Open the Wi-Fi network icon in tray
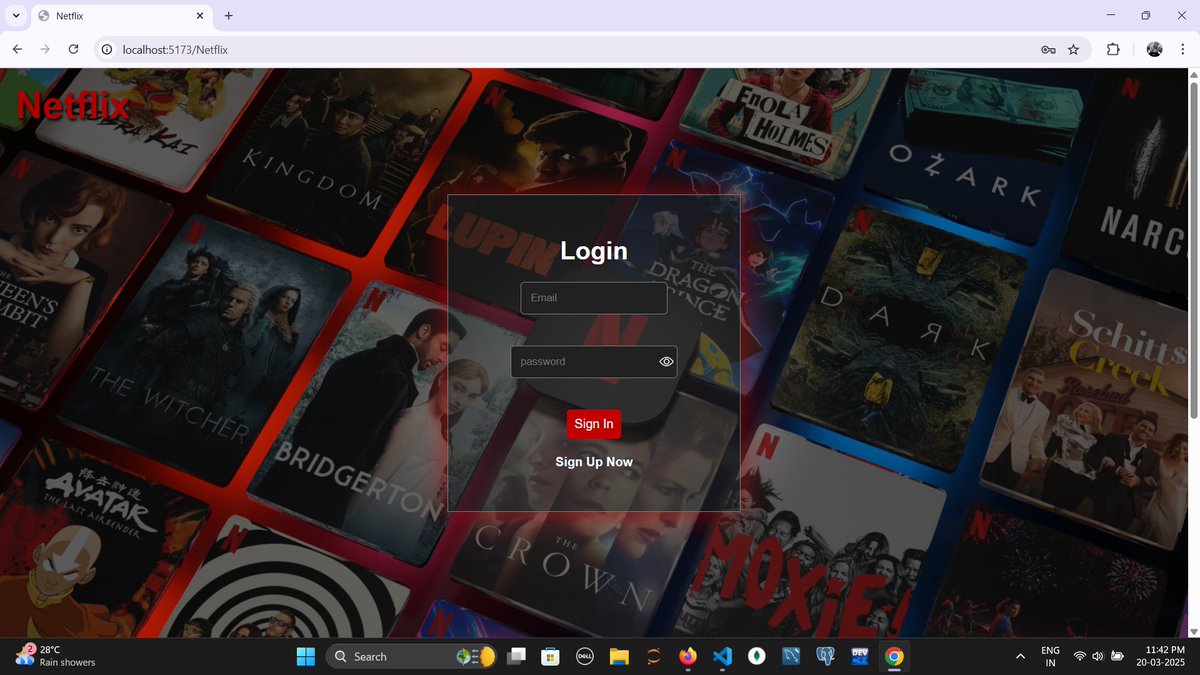The width and height of the screenshot is (1200, 675). pos(1080,656)
